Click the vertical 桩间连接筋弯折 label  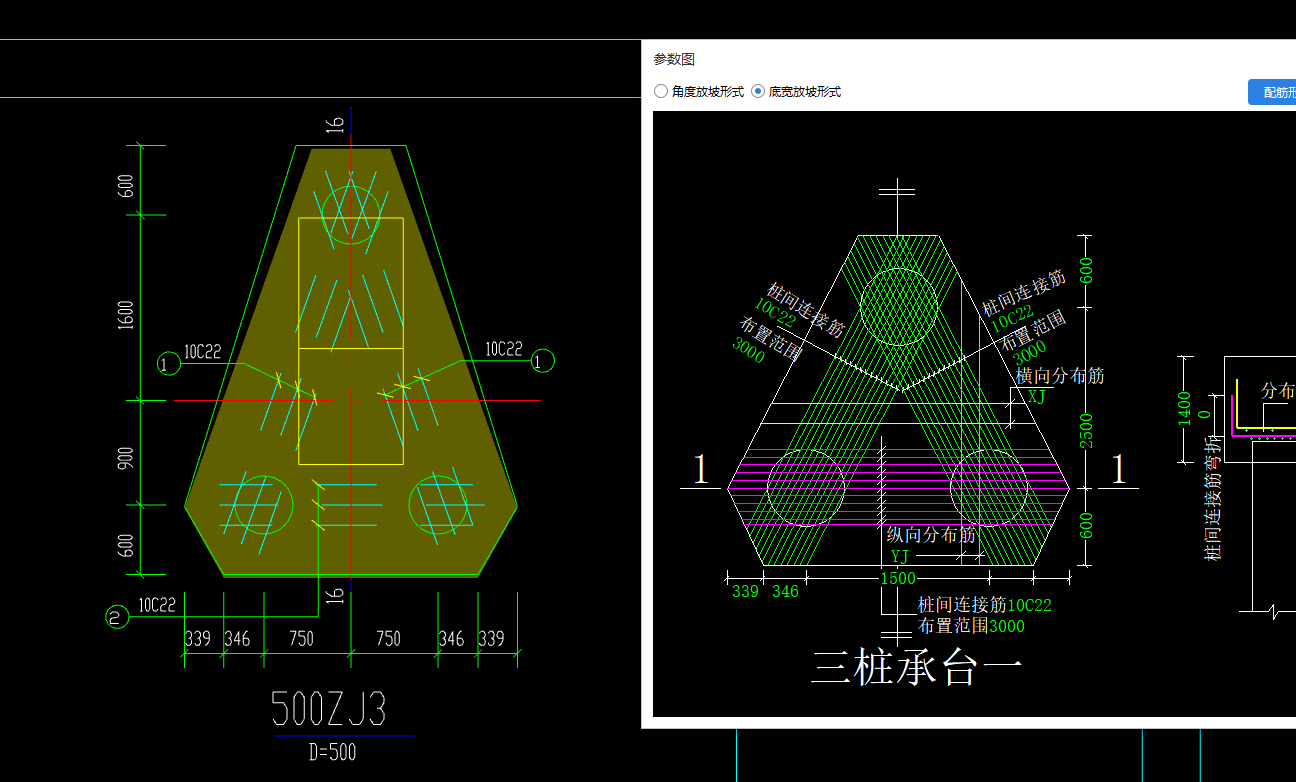1214,497
